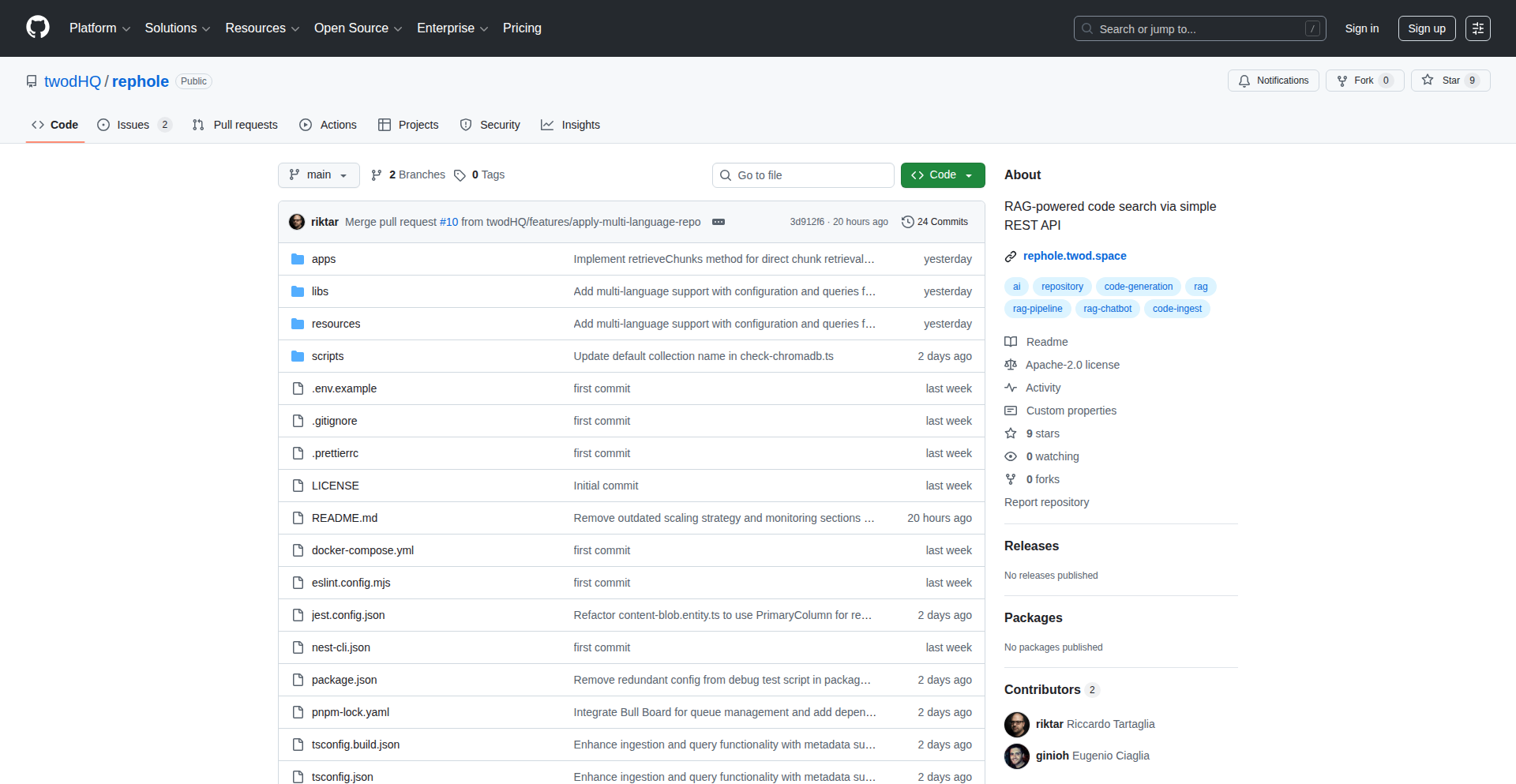Image resolution: width=1516 pixels, height=784 pixels.
Task: Click the Sign up button
Action: 1427,28
